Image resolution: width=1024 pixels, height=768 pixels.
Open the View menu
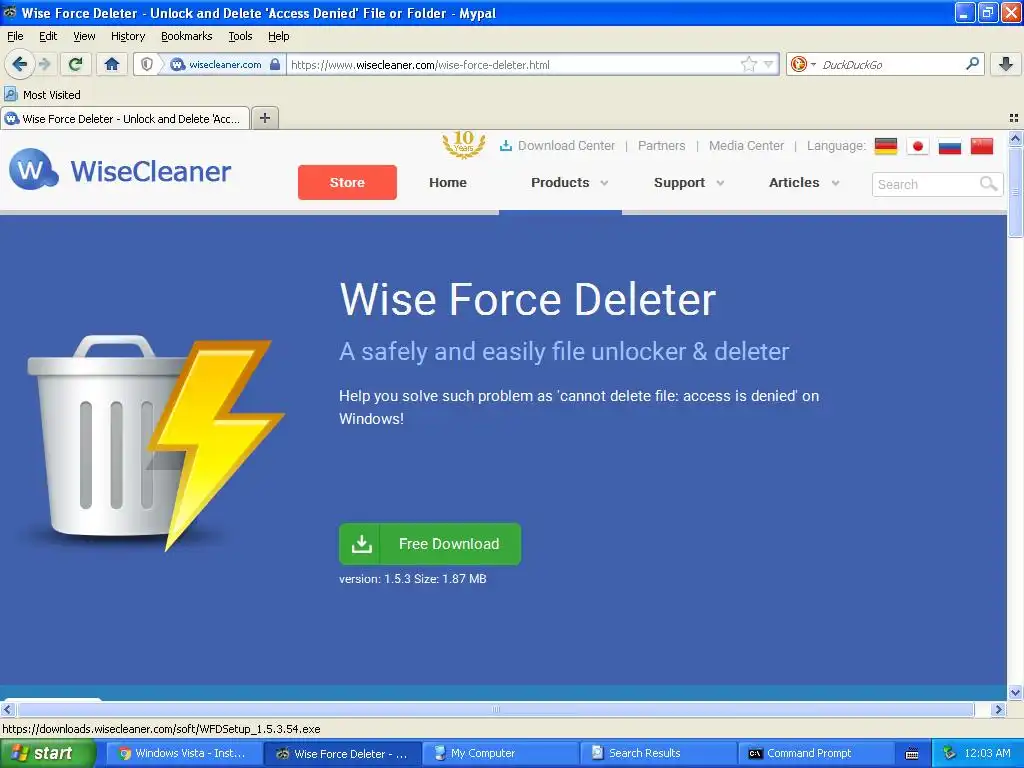coord(84,36)
